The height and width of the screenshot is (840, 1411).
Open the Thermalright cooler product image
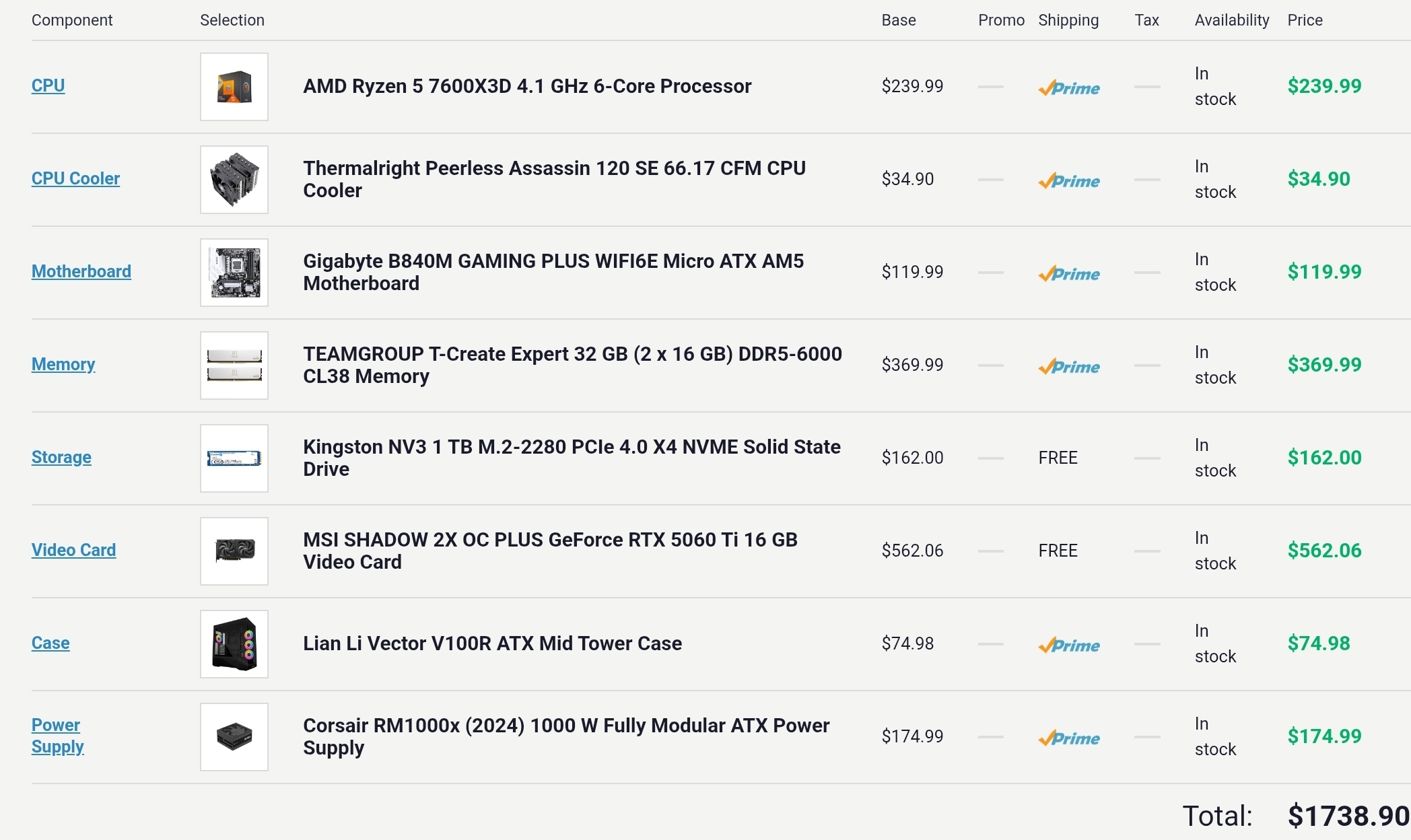click(x=234, y=180)
